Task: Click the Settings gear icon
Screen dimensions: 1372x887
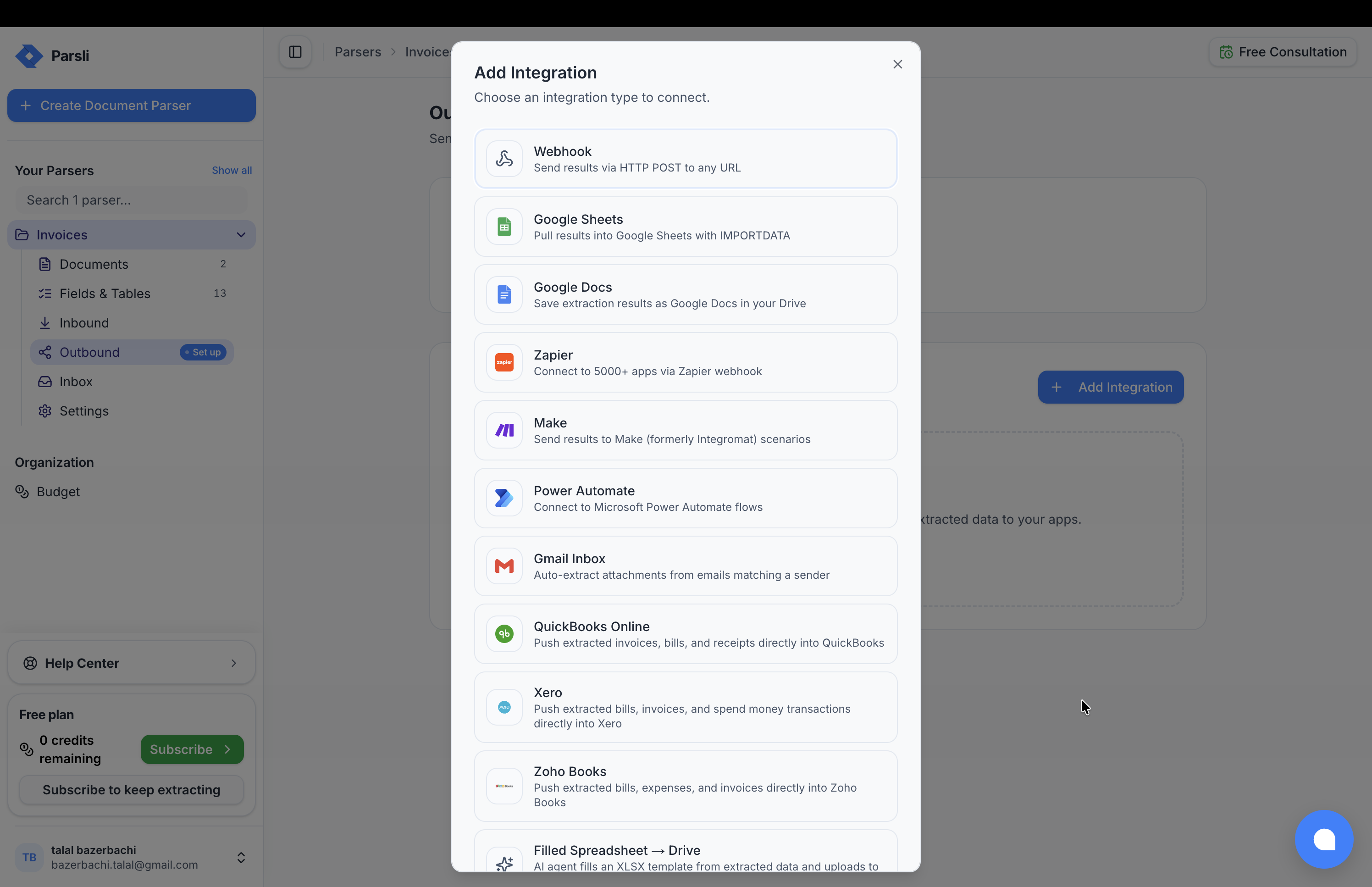Action: [x=45, y=410]
